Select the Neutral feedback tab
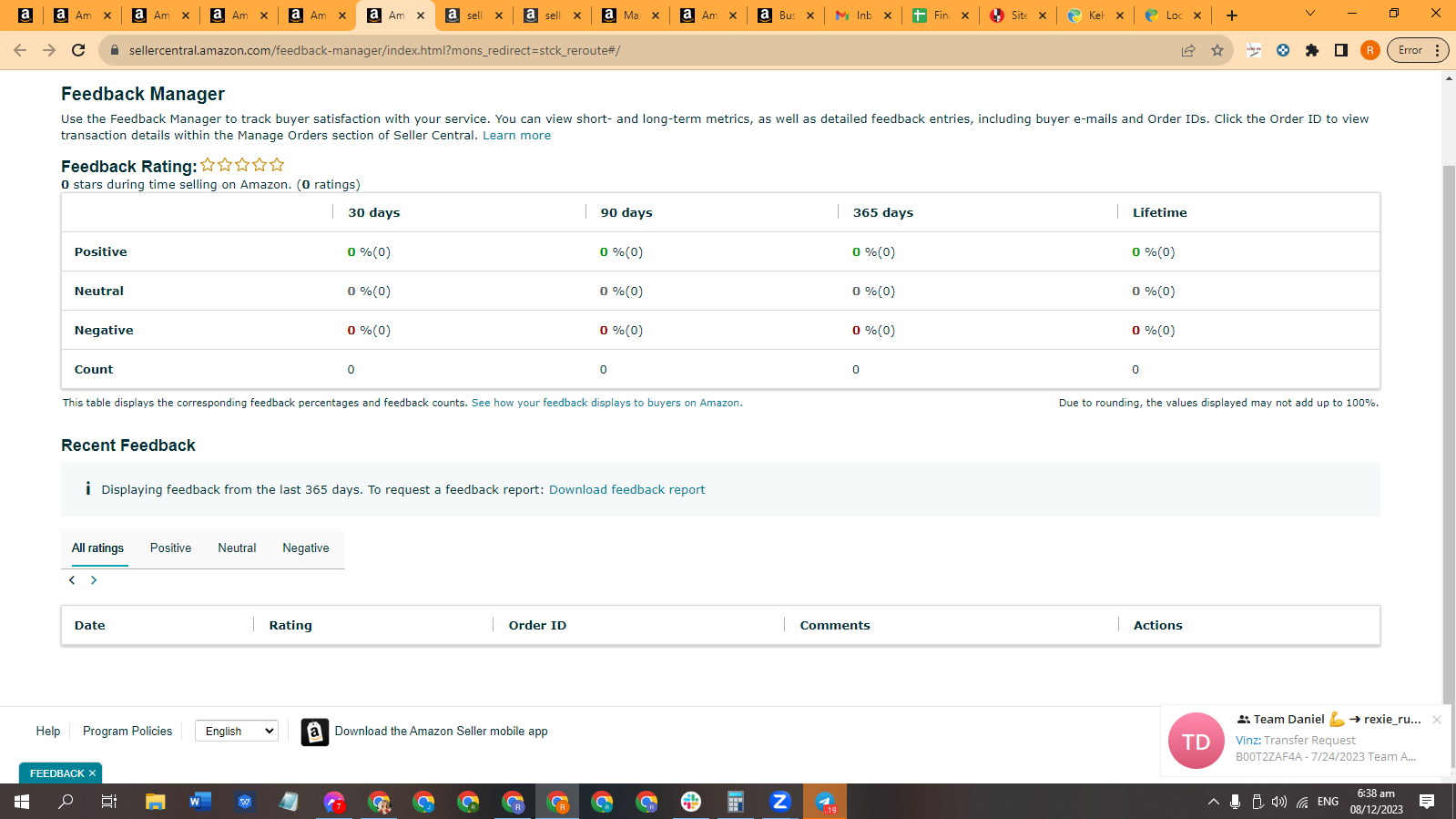1456x819 pixels. (x=237, y=548)
